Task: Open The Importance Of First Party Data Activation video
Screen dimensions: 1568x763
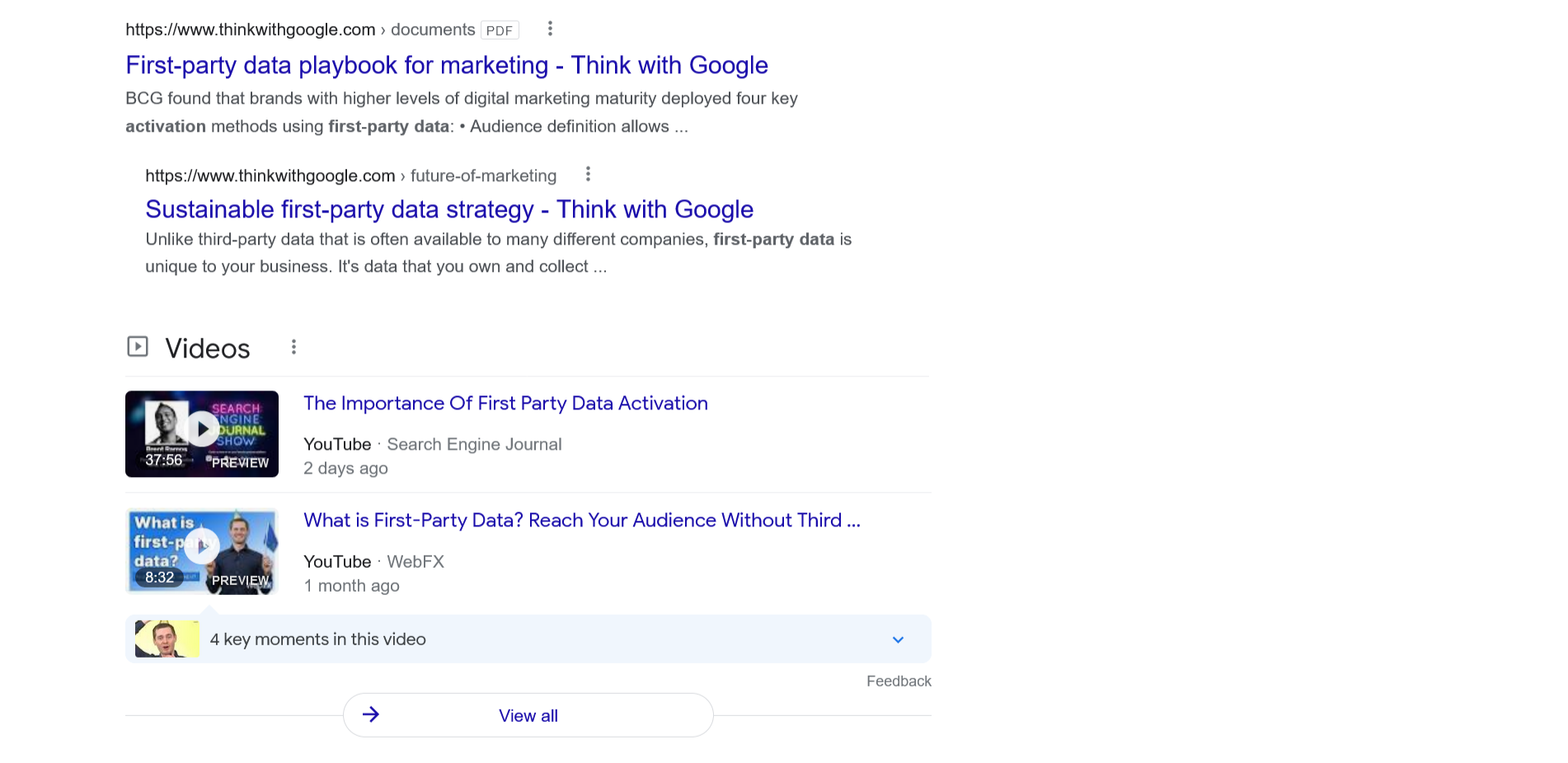Action: (x=505, y=403)
